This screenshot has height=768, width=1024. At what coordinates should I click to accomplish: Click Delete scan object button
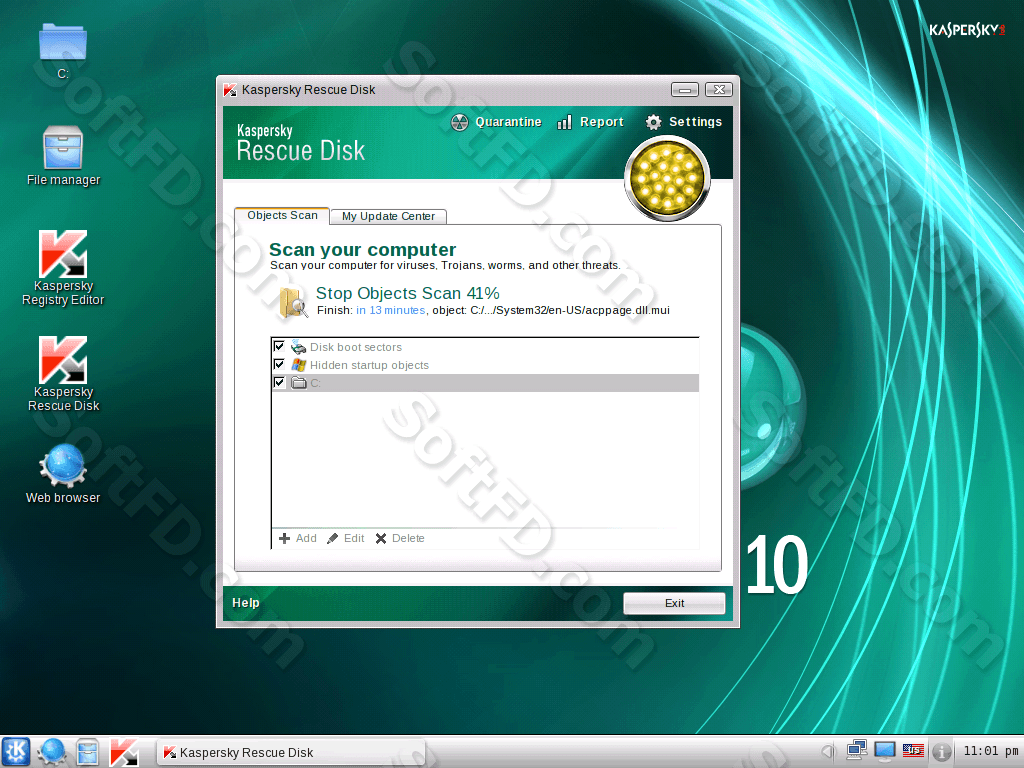point(400,538)
